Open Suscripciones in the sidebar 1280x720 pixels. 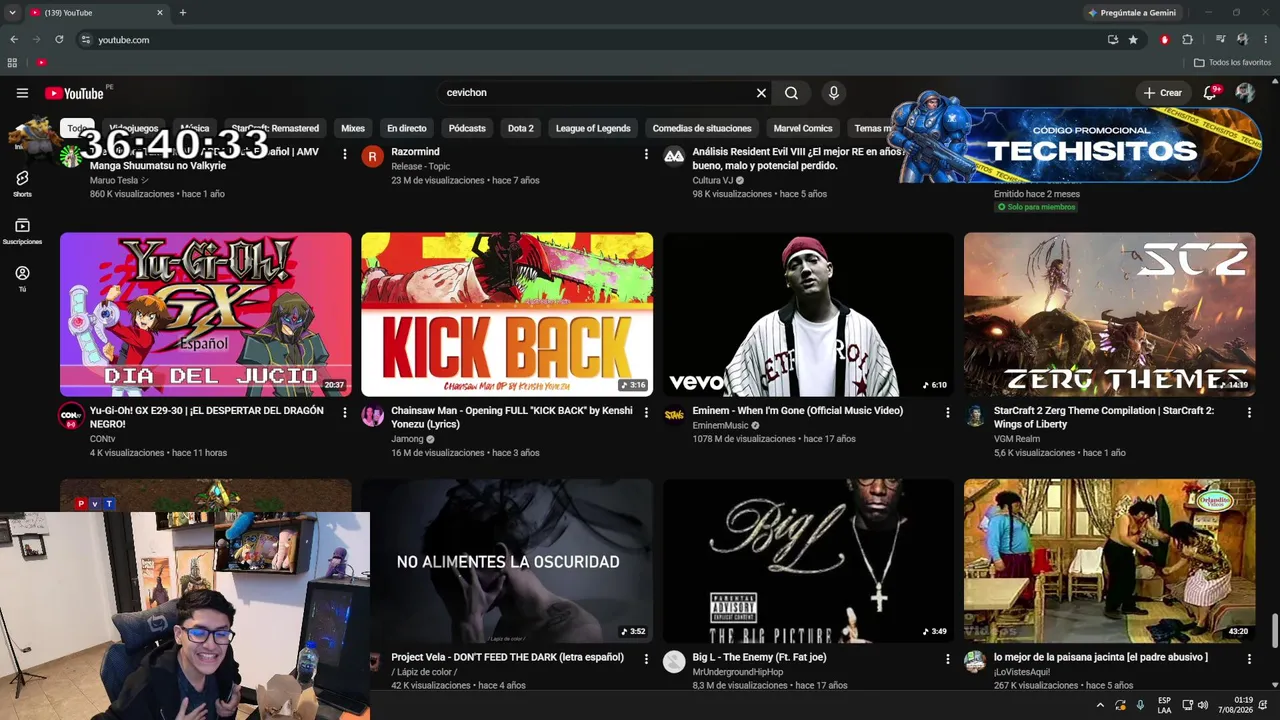coord(22,231)
